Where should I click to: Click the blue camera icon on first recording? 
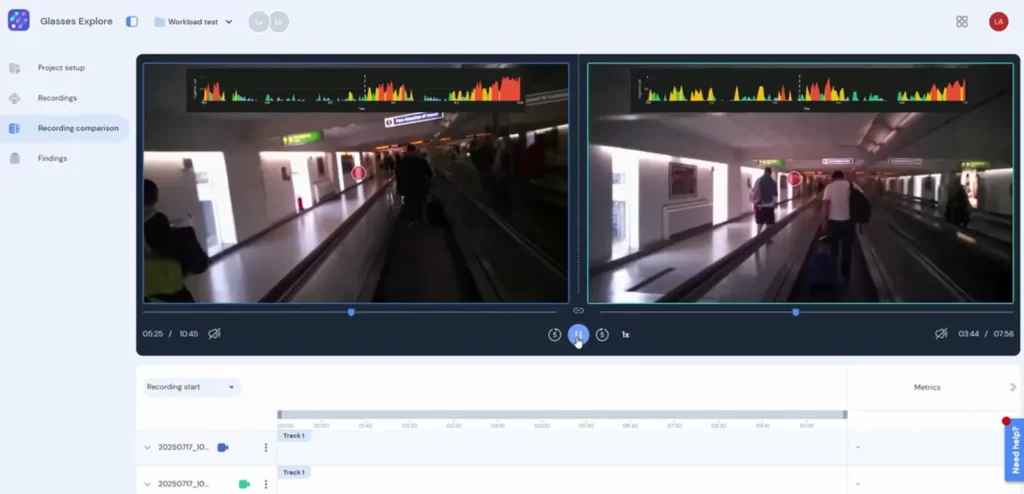(223, 447)
